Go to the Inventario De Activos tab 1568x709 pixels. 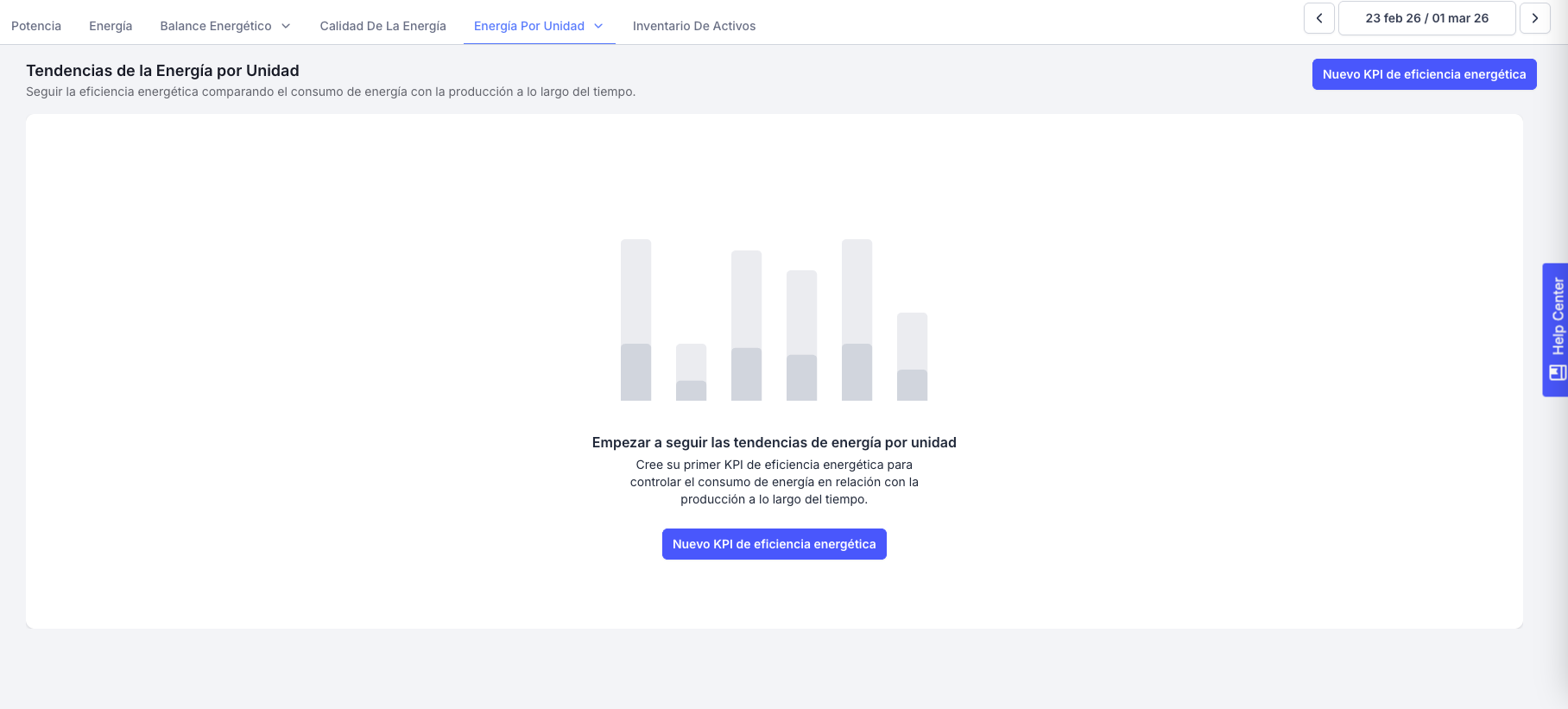(693, 26)
